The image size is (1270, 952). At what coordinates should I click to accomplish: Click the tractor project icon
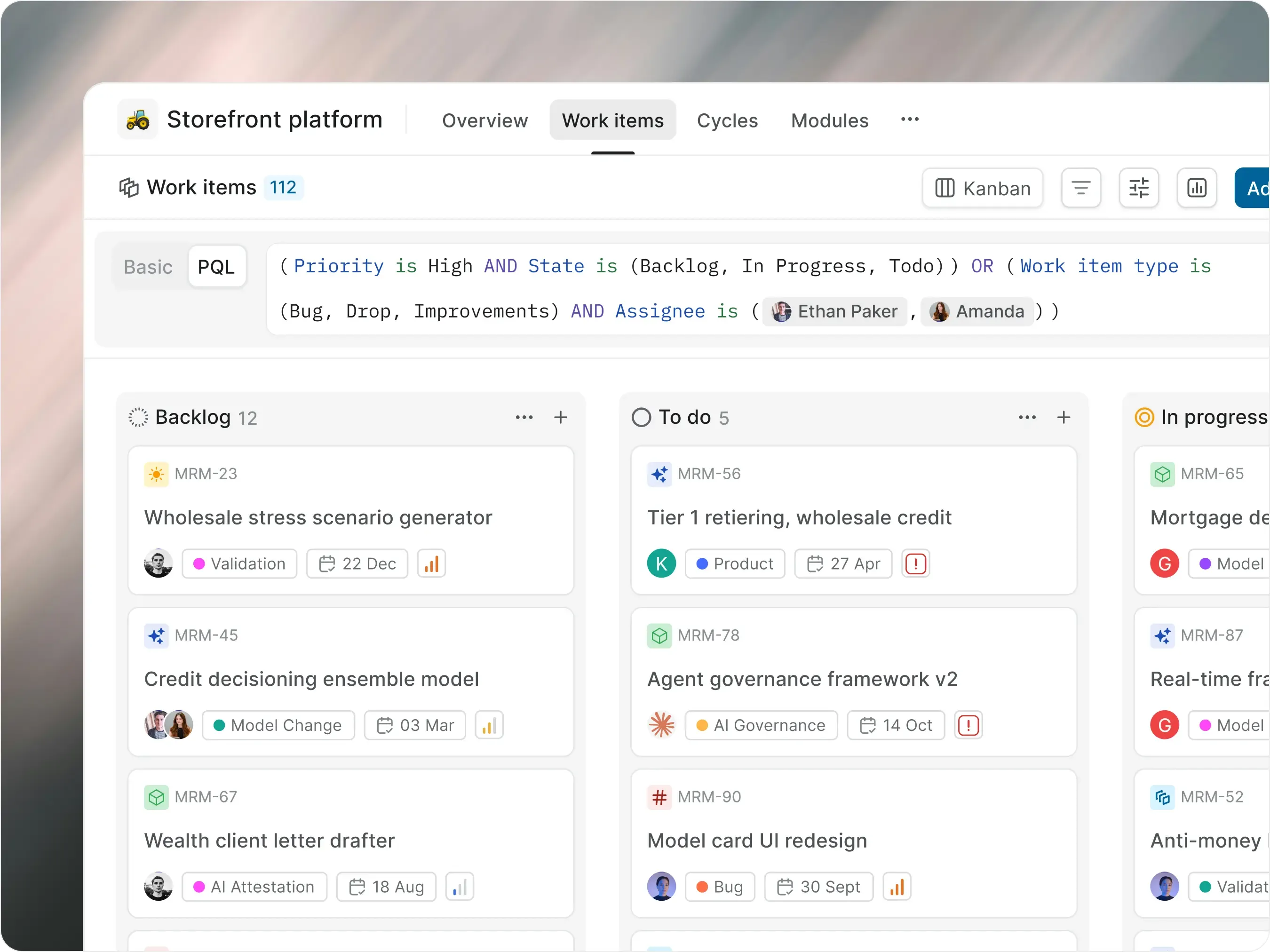pos(138,119)
